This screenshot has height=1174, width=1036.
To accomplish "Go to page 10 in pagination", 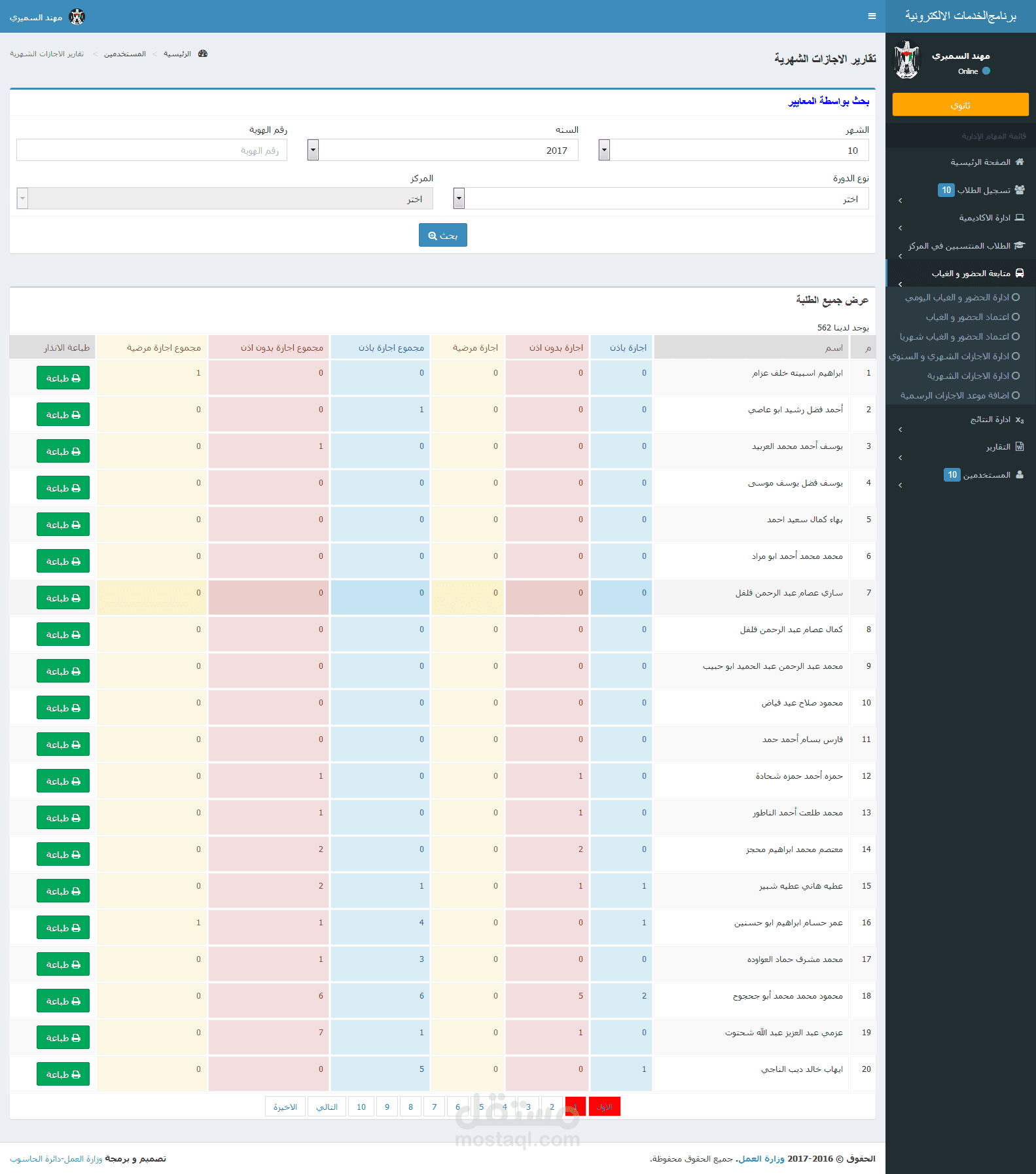I will click(x=361, y=1107).
